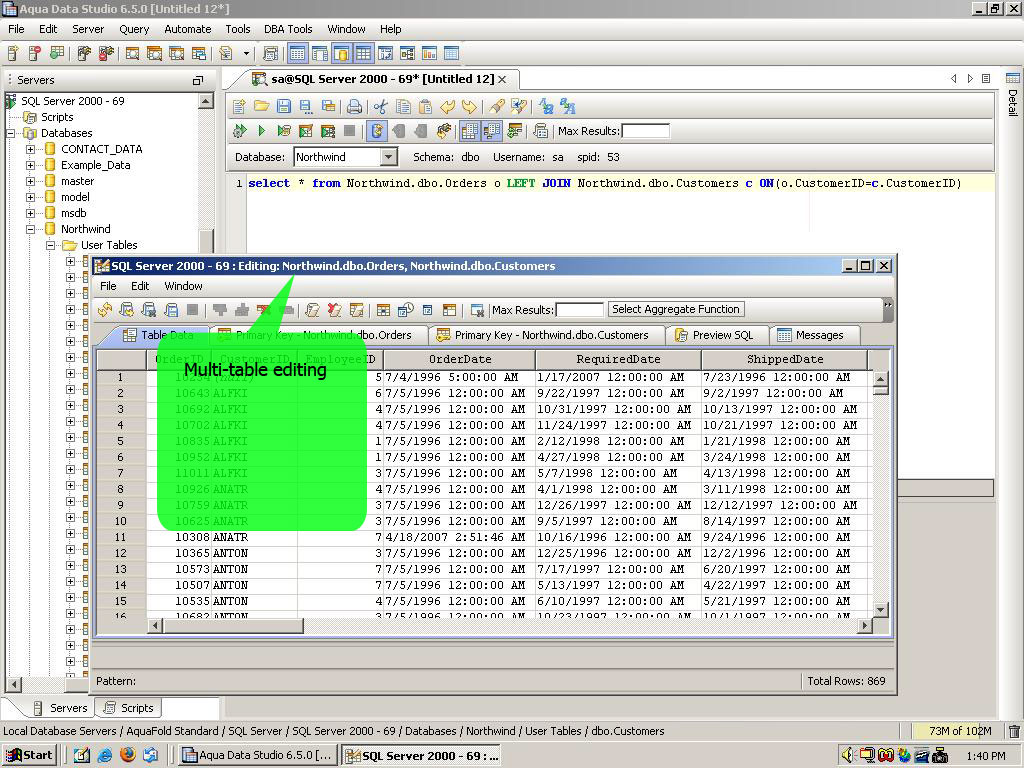Expand the Example_Data database node
The image size is (1024, 768).
coord(30,165)
